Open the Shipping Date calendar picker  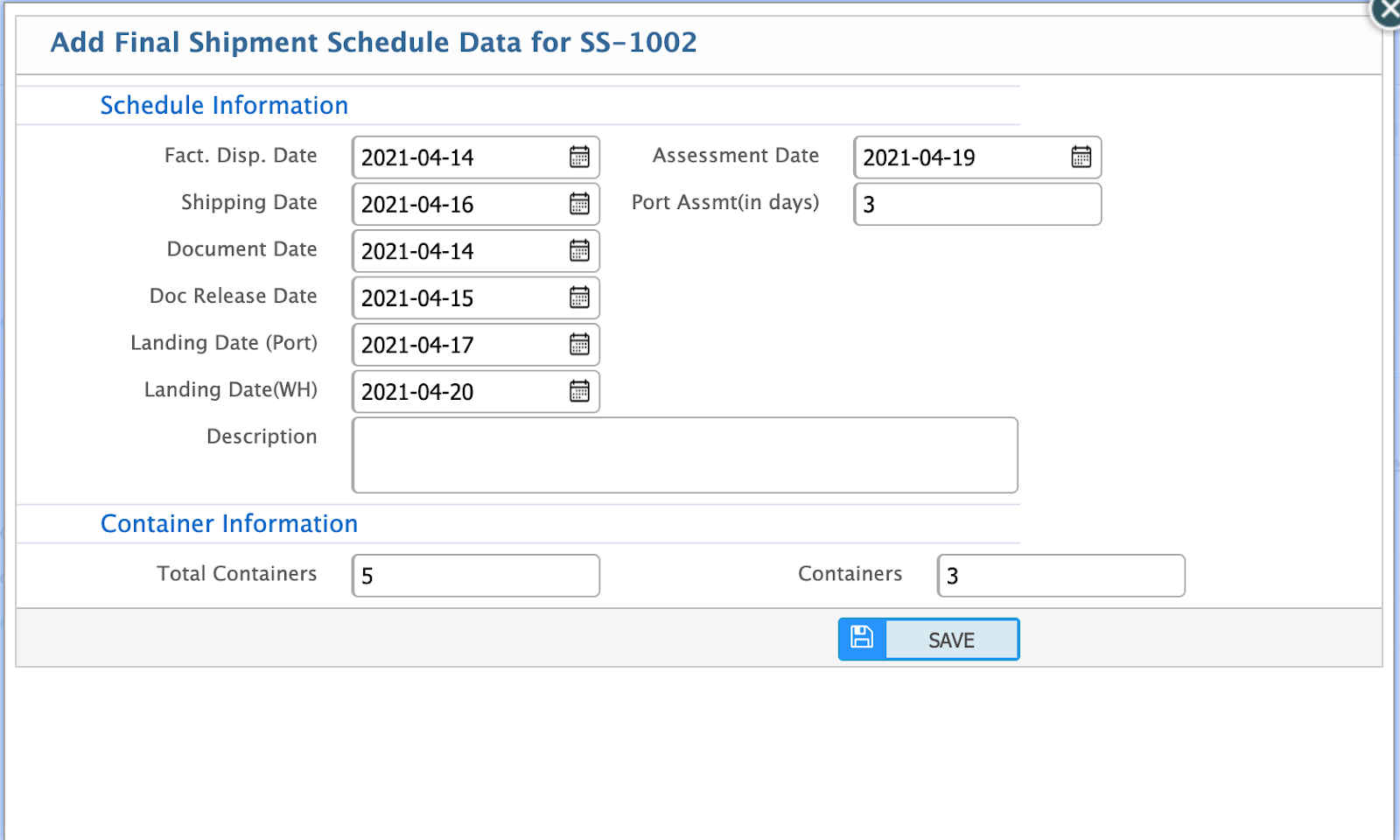pos(580,204)
